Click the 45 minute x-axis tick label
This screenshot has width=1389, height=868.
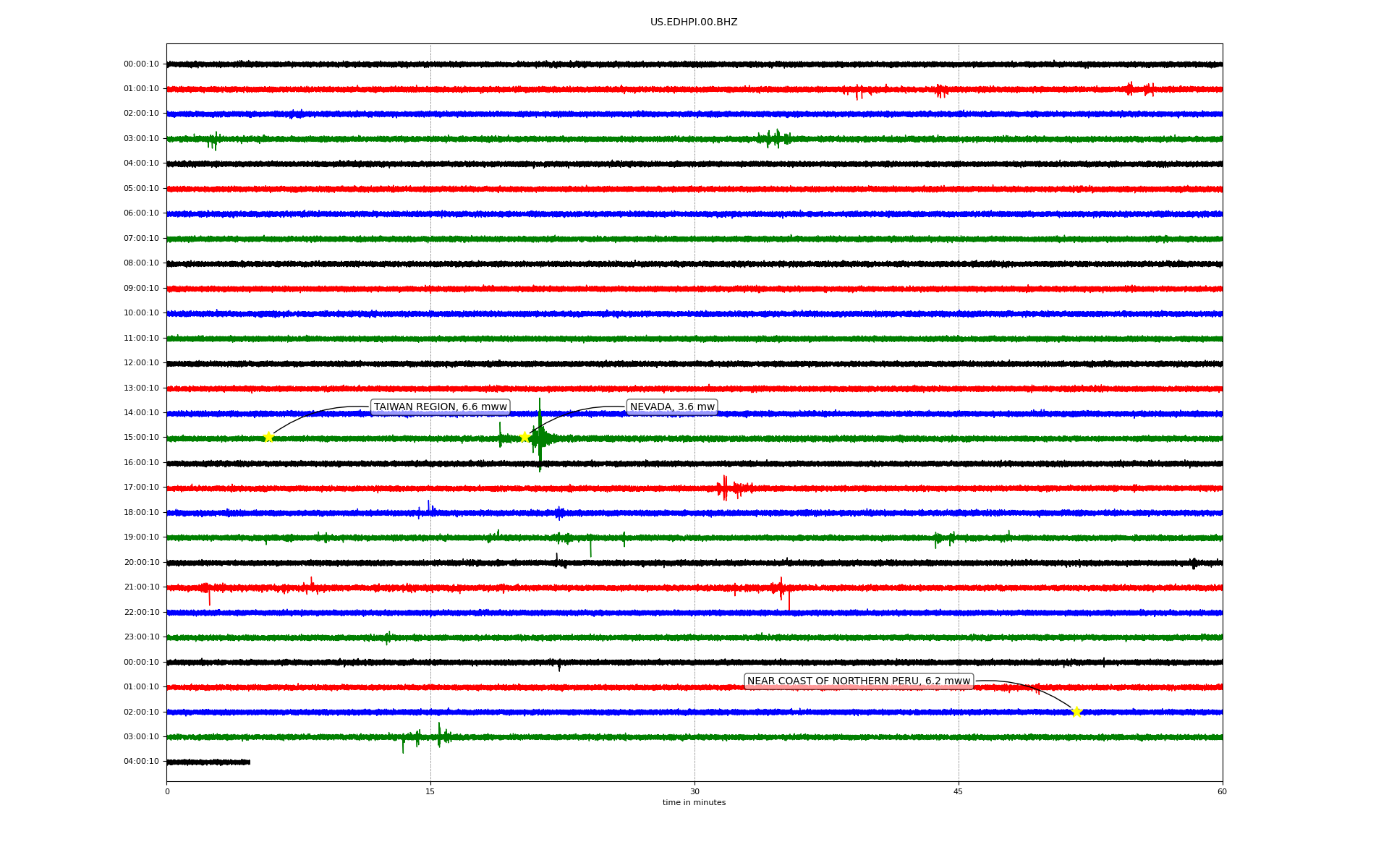pyautogui.click(x=959, y=791)
